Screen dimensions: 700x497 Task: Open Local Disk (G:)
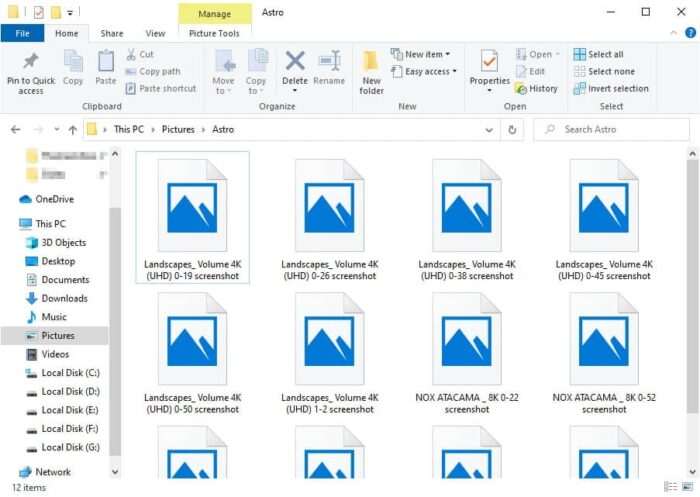pyautogui.click(x=62, y=447)
